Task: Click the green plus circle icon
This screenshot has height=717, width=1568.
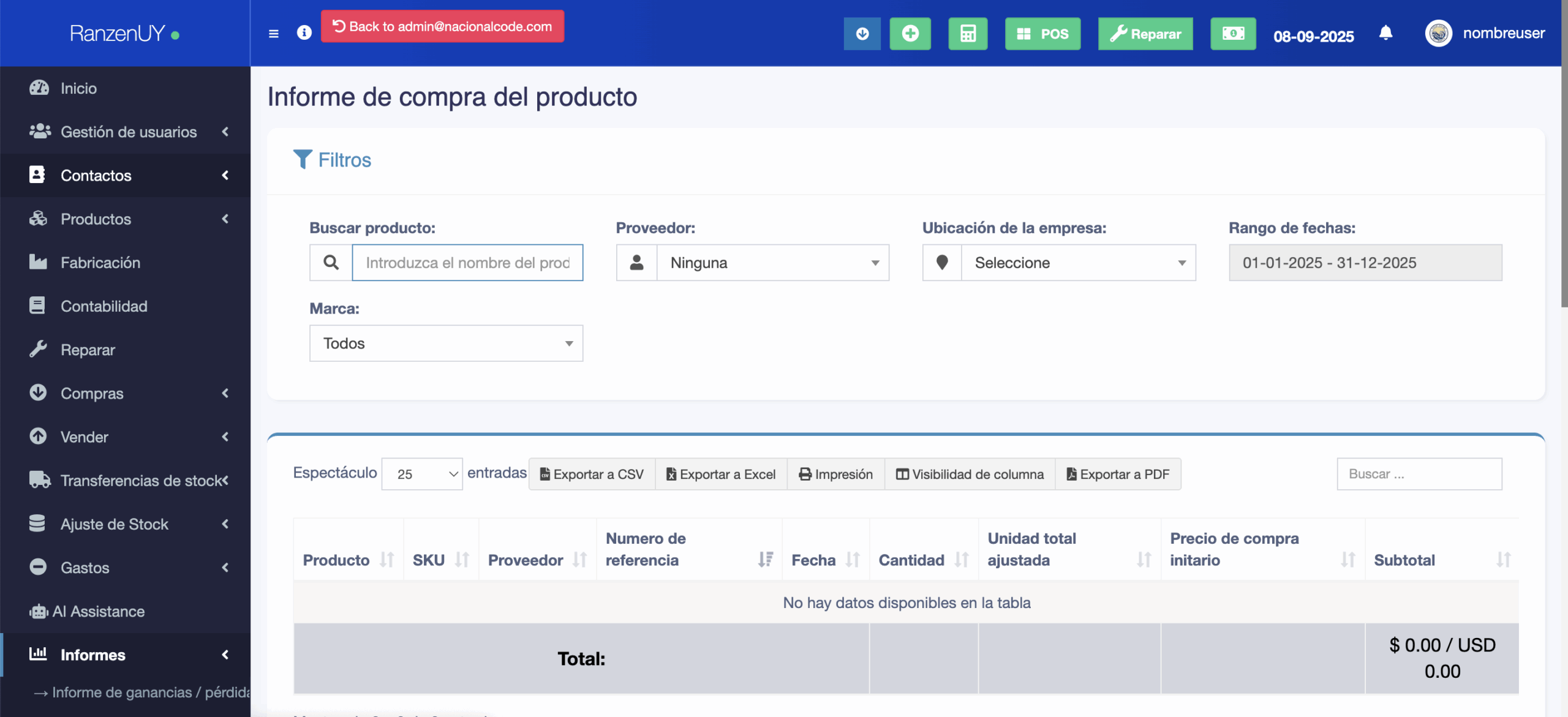Action: point(910,34)
